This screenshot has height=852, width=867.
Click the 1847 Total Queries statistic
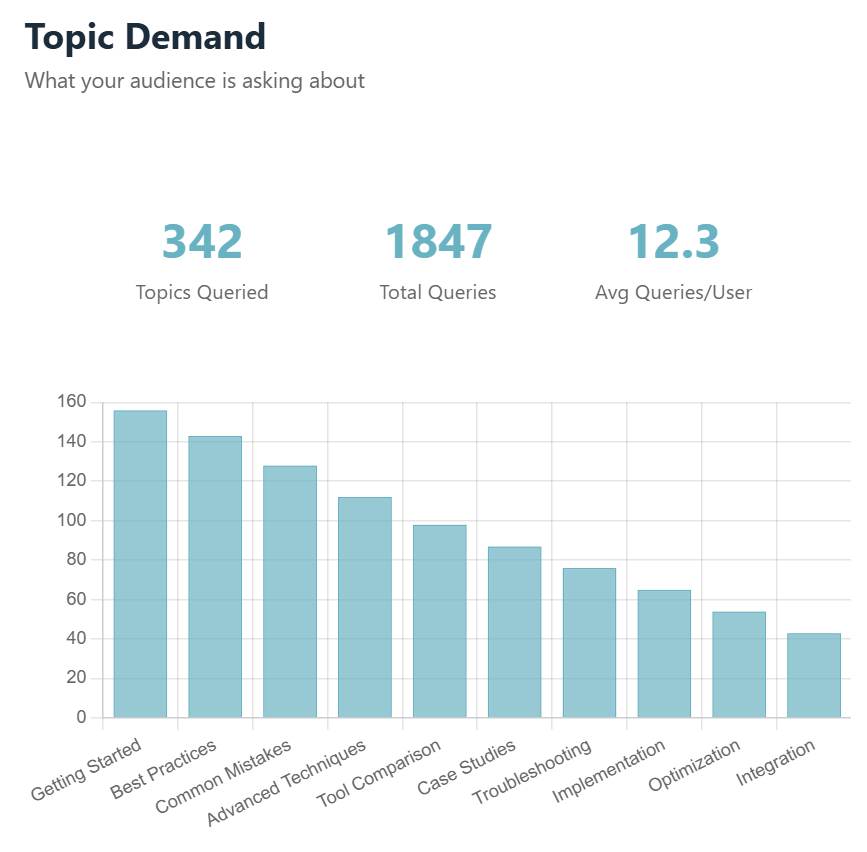click(x=437, y=241)
